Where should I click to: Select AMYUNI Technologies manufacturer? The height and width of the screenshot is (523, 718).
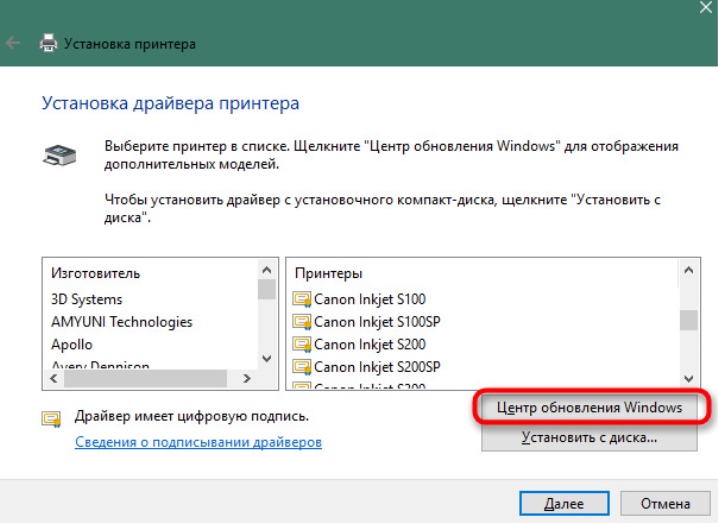tap(121, 322)
